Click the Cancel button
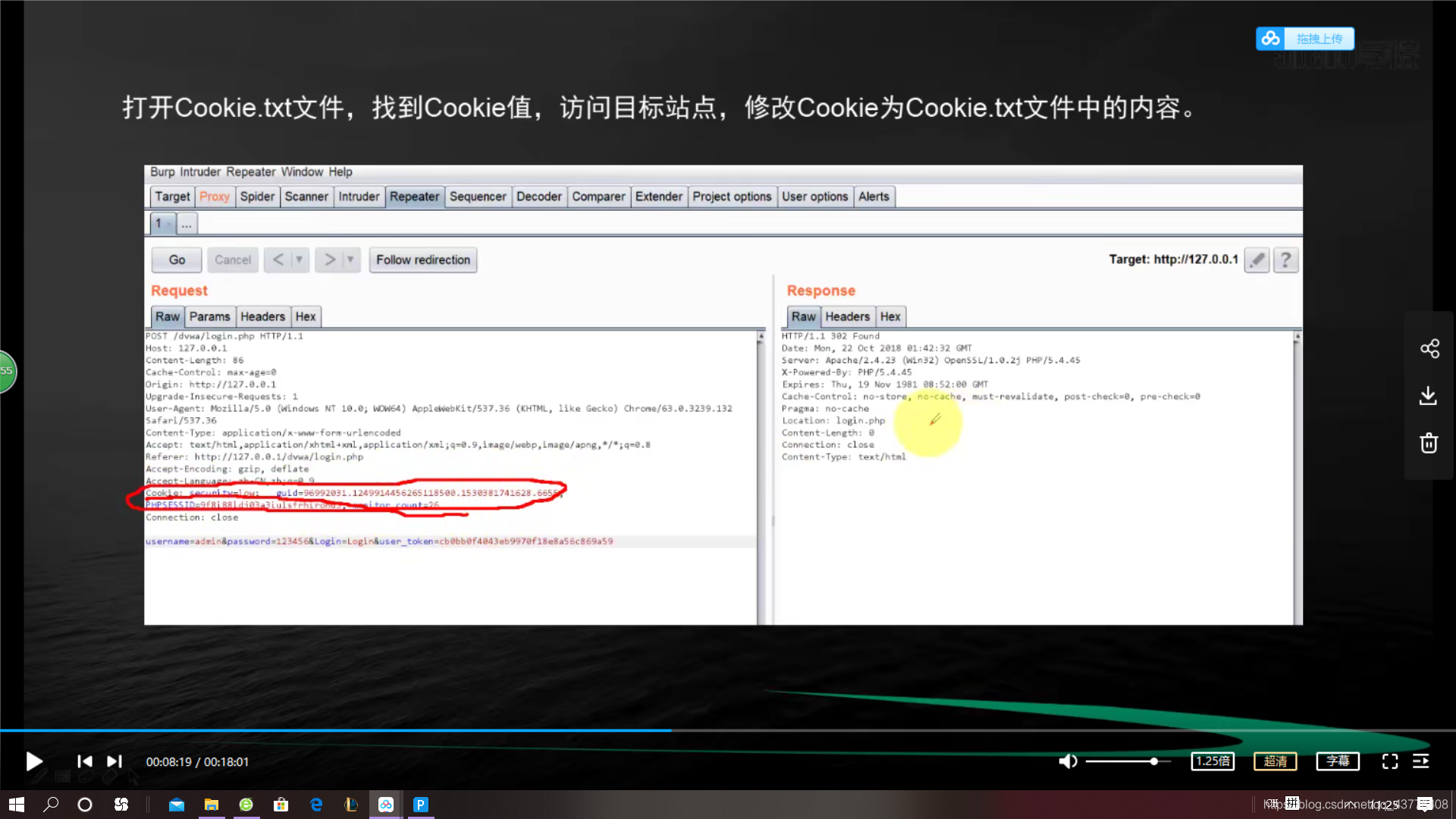This screenshot has height=819, width=1456. (x=233, y=259)
